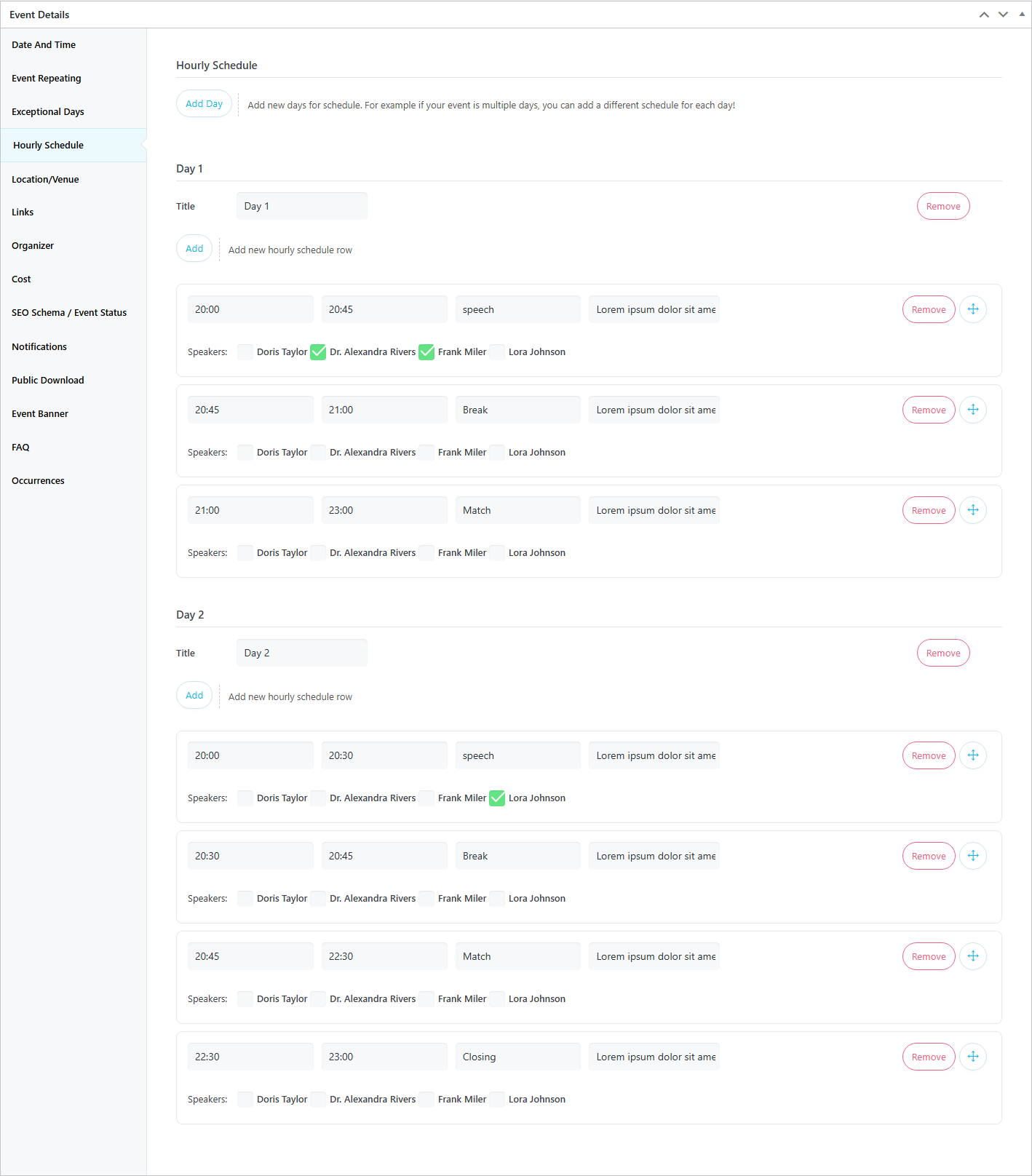1032x1176 pixels.
Task: Click move handle for Day 2 Match row
Action: pyautogui.click(x=972, y=956)
